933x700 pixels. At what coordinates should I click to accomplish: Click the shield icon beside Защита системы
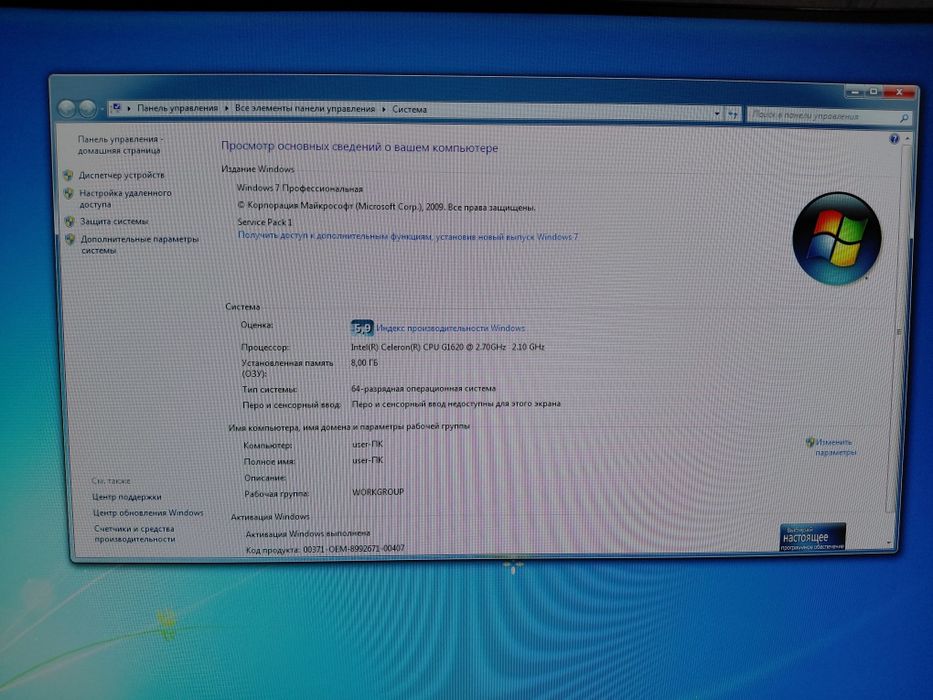(70, 221)
